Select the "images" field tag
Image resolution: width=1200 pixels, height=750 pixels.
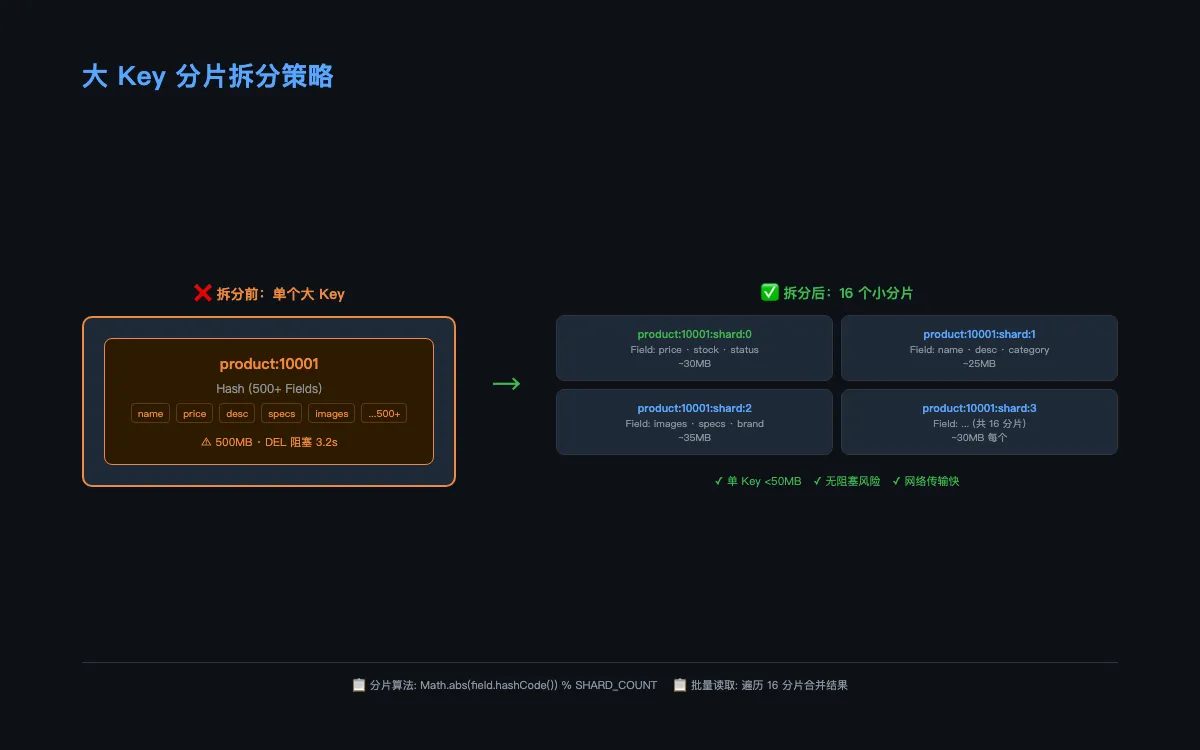(x=331, y=413)
